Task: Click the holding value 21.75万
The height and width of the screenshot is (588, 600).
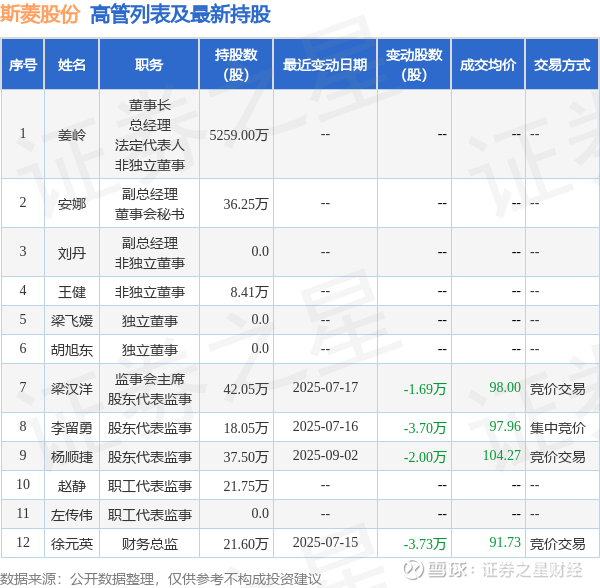Action: click(246, 486)
